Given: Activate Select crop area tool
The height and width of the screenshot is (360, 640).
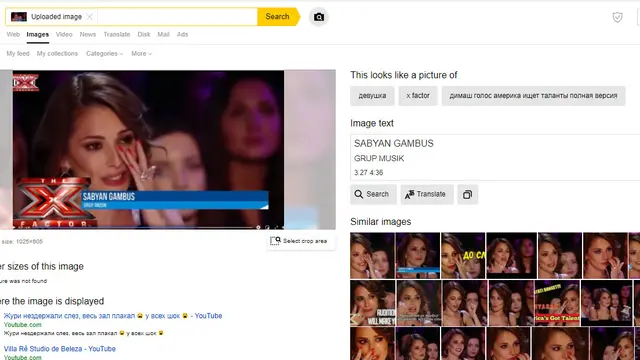Looking at the screenshot, I should click(300, 241).
